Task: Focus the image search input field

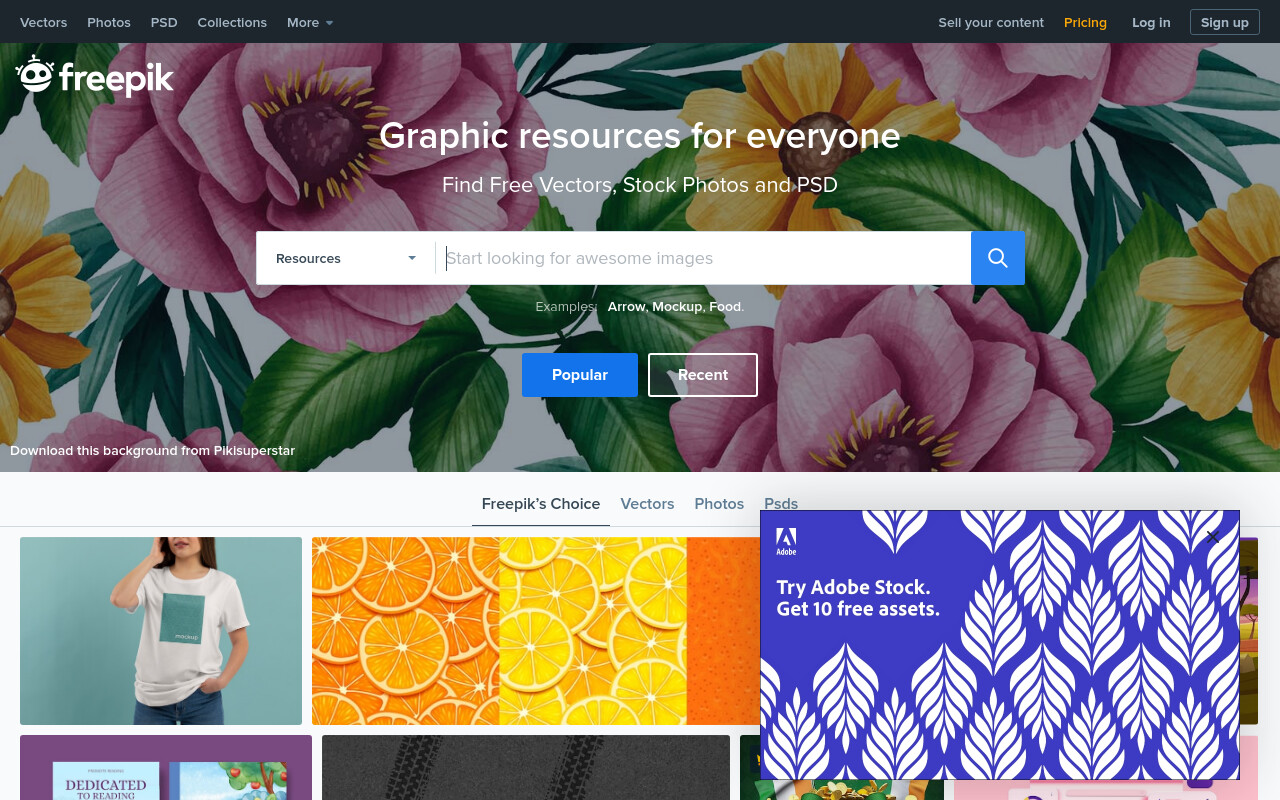Action: click(x=703, y=258)
